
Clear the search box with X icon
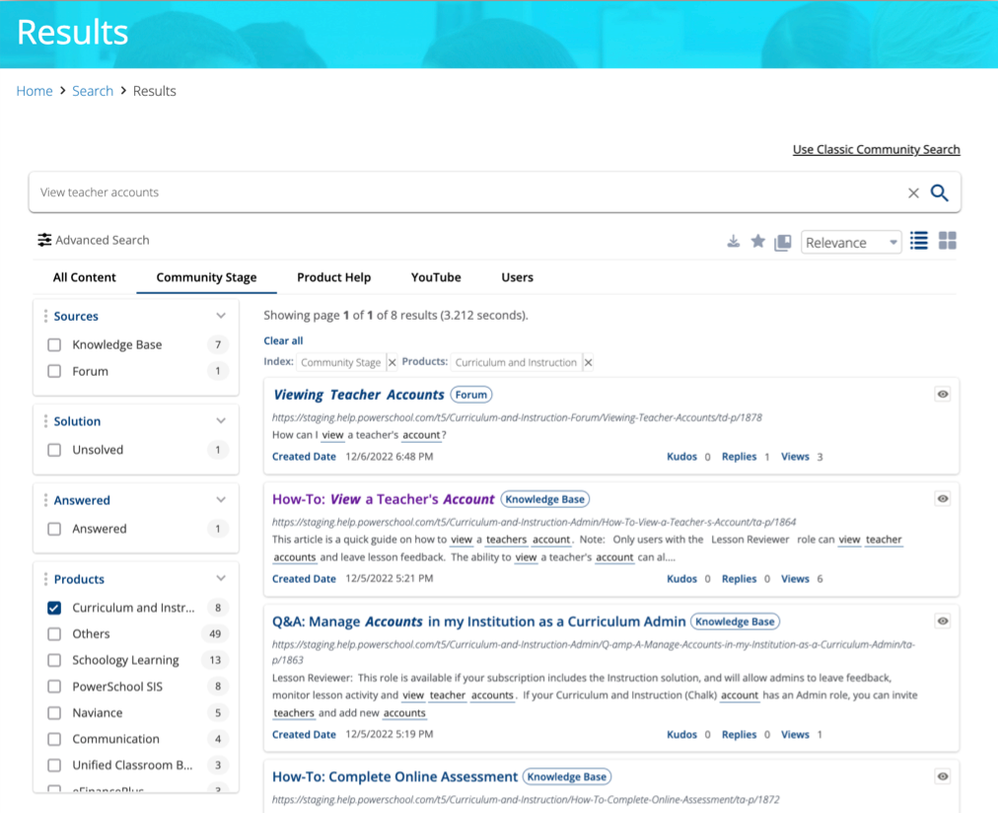click(913, 193)
